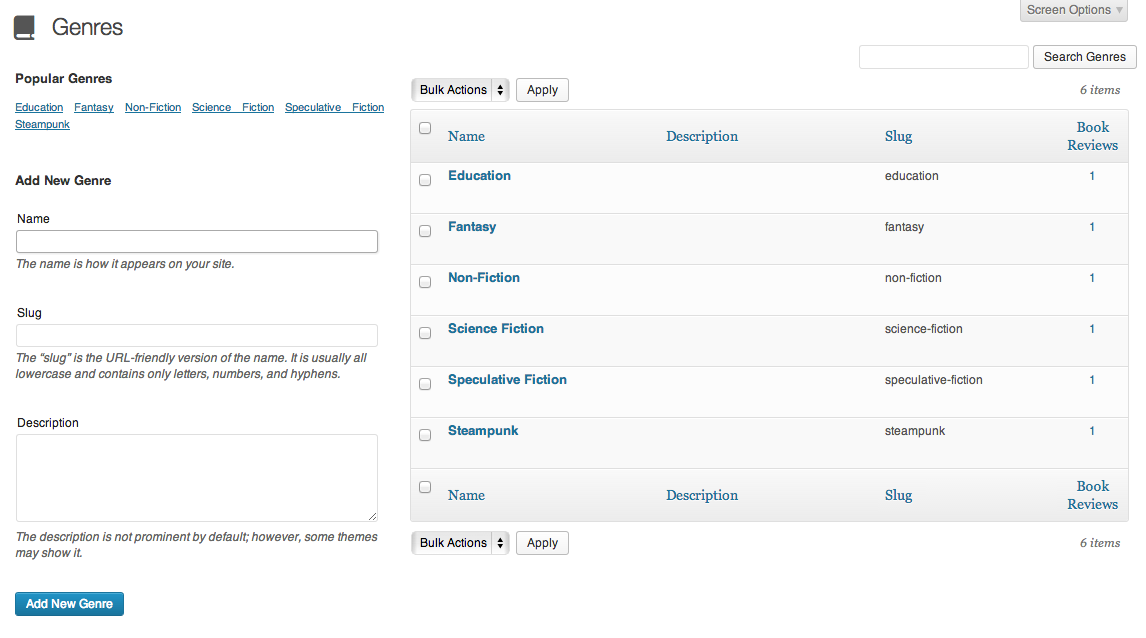Check the Education row checkbox

(425, 181)
